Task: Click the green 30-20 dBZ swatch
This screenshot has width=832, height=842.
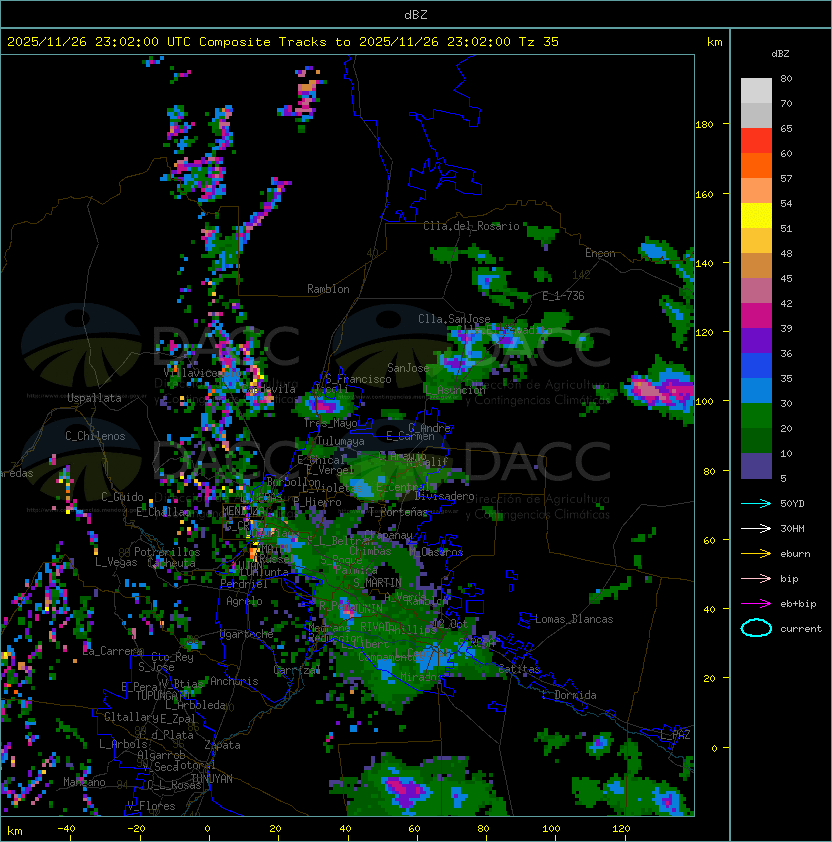Action: pos(756,416)
